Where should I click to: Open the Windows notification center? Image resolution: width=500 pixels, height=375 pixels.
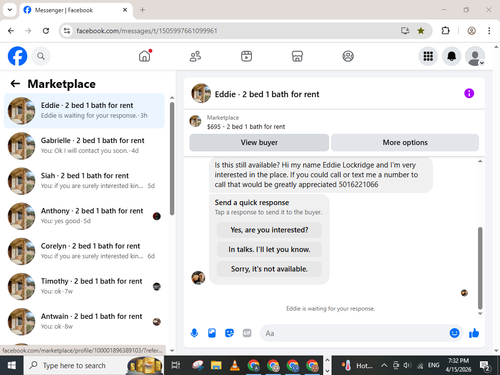click(x=484, y=366)
